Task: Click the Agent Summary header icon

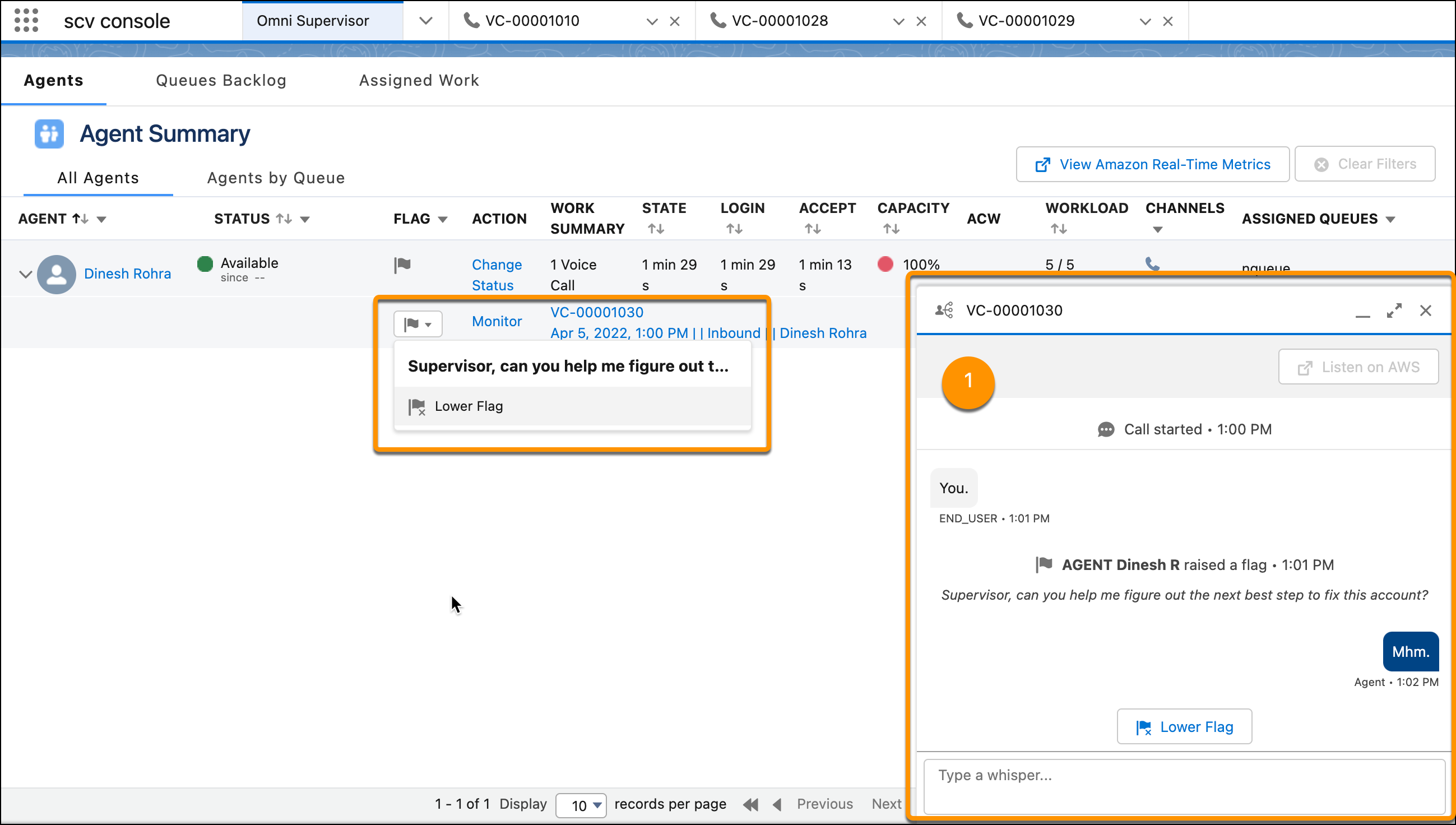Action: pyautogui.click(x=48, y=134)
